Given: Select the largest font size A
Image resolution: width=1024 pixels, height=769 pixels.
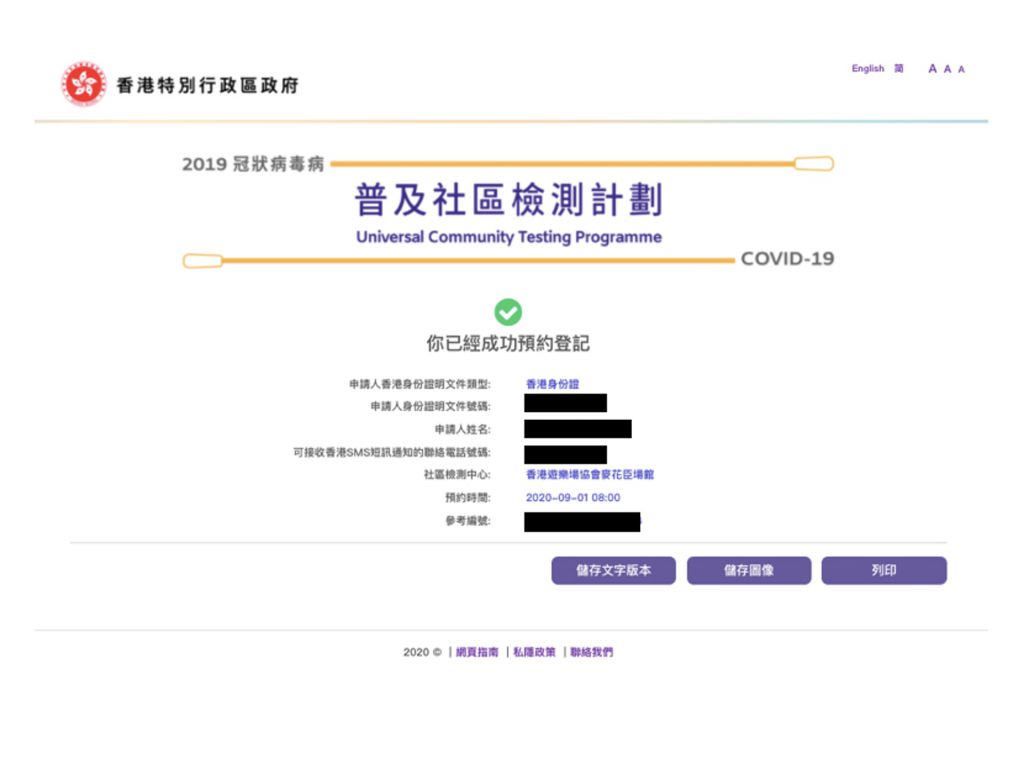Looking at the screenshot, I should (x=933, y=68).
